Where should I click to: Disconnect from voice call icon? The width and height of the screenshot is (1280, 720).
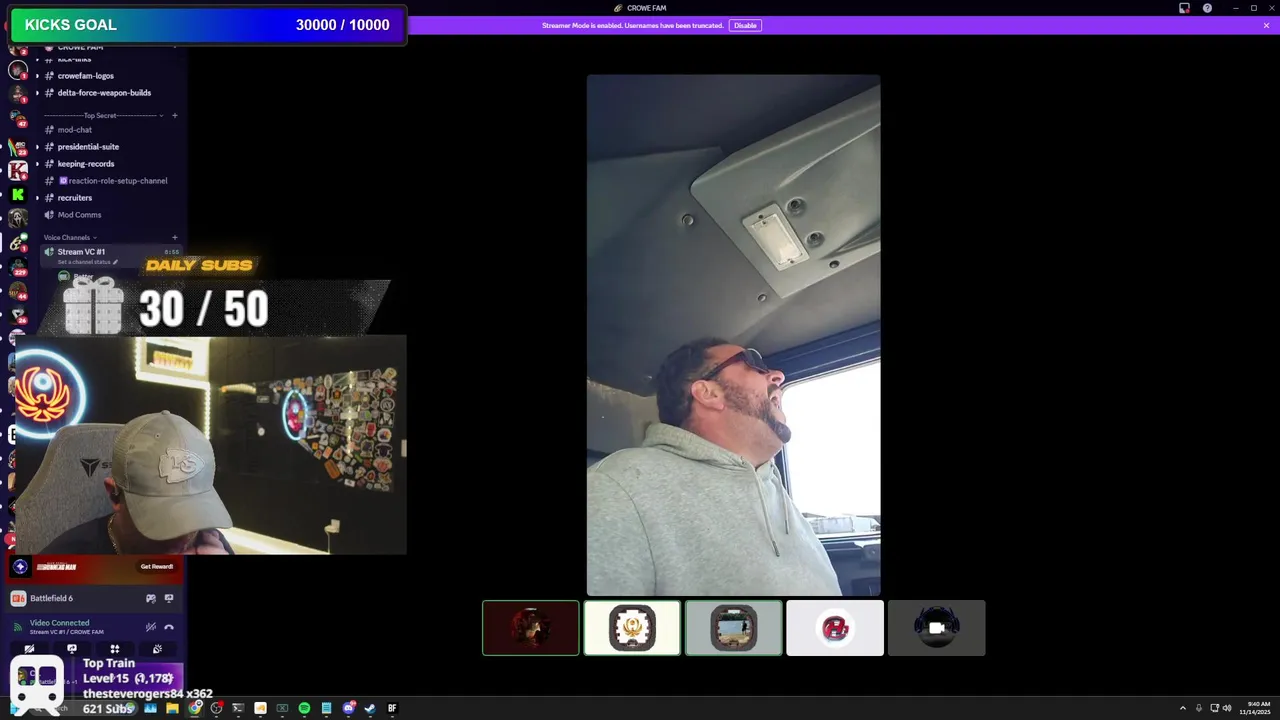(169, 627)
